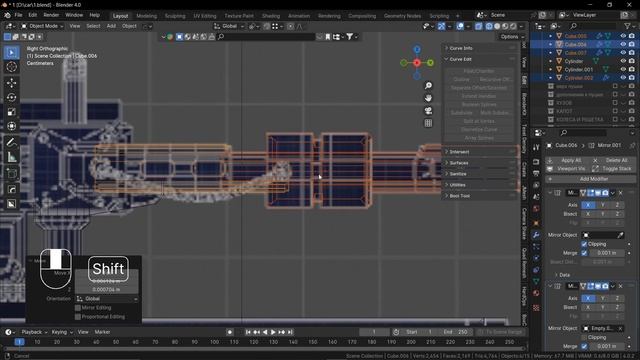Play the animation forward
Screen dimensions: 640x360
(273, 332)
